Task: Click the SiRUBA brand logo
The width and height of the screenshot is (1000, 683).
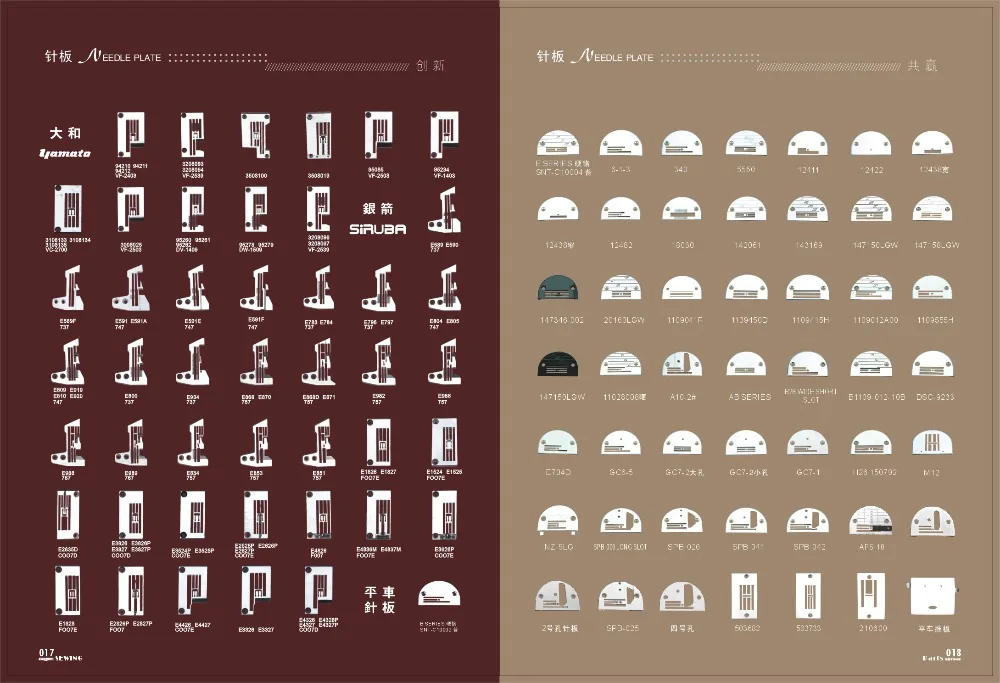Action: point(378,229)
